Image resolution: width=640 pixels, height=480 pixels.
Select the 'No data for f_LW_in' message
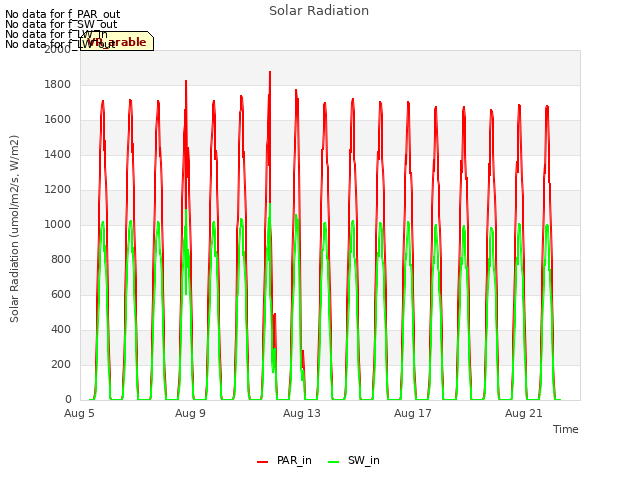tap(56, 34)
